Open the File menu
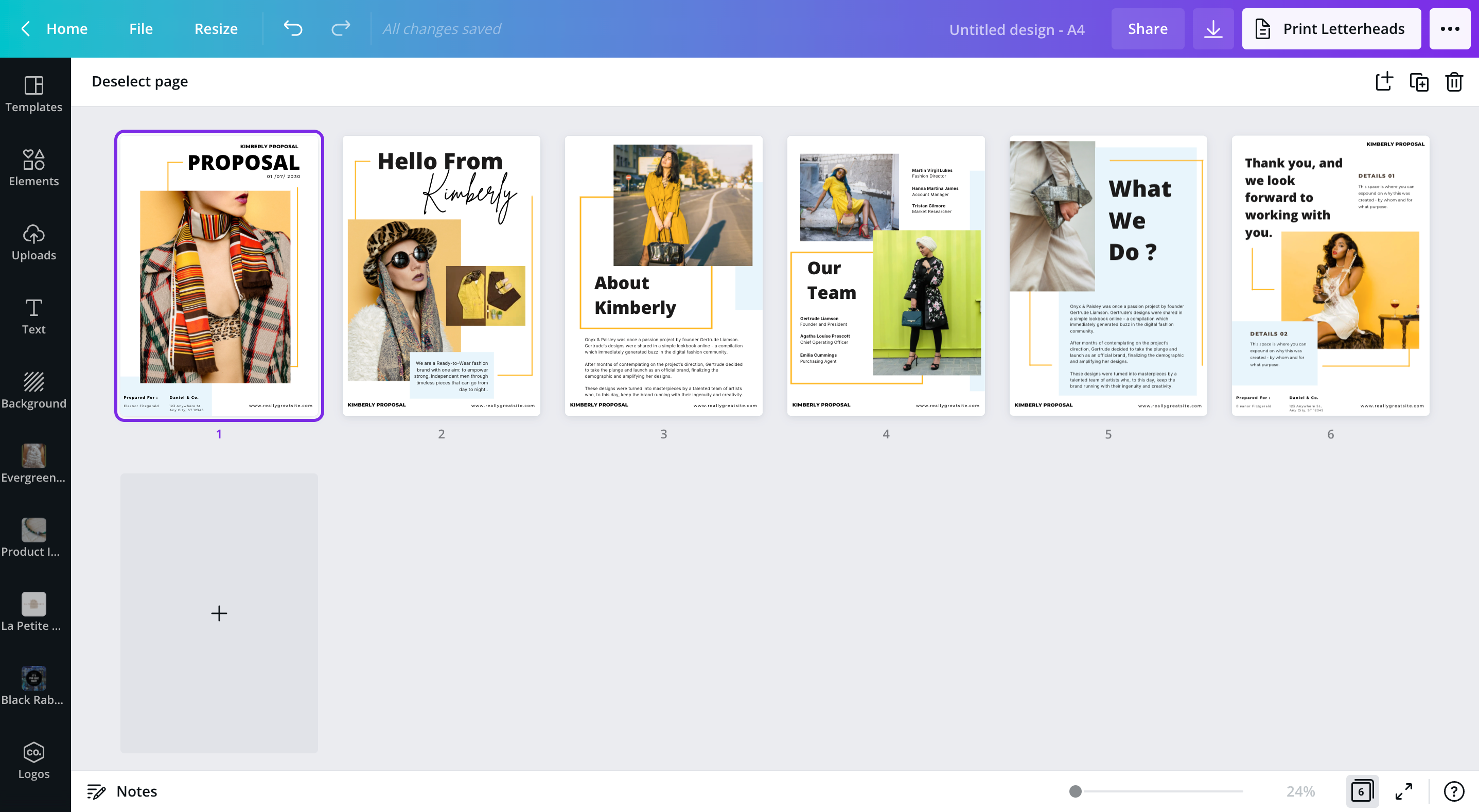The image size is (1479, 812). [140, 29]
